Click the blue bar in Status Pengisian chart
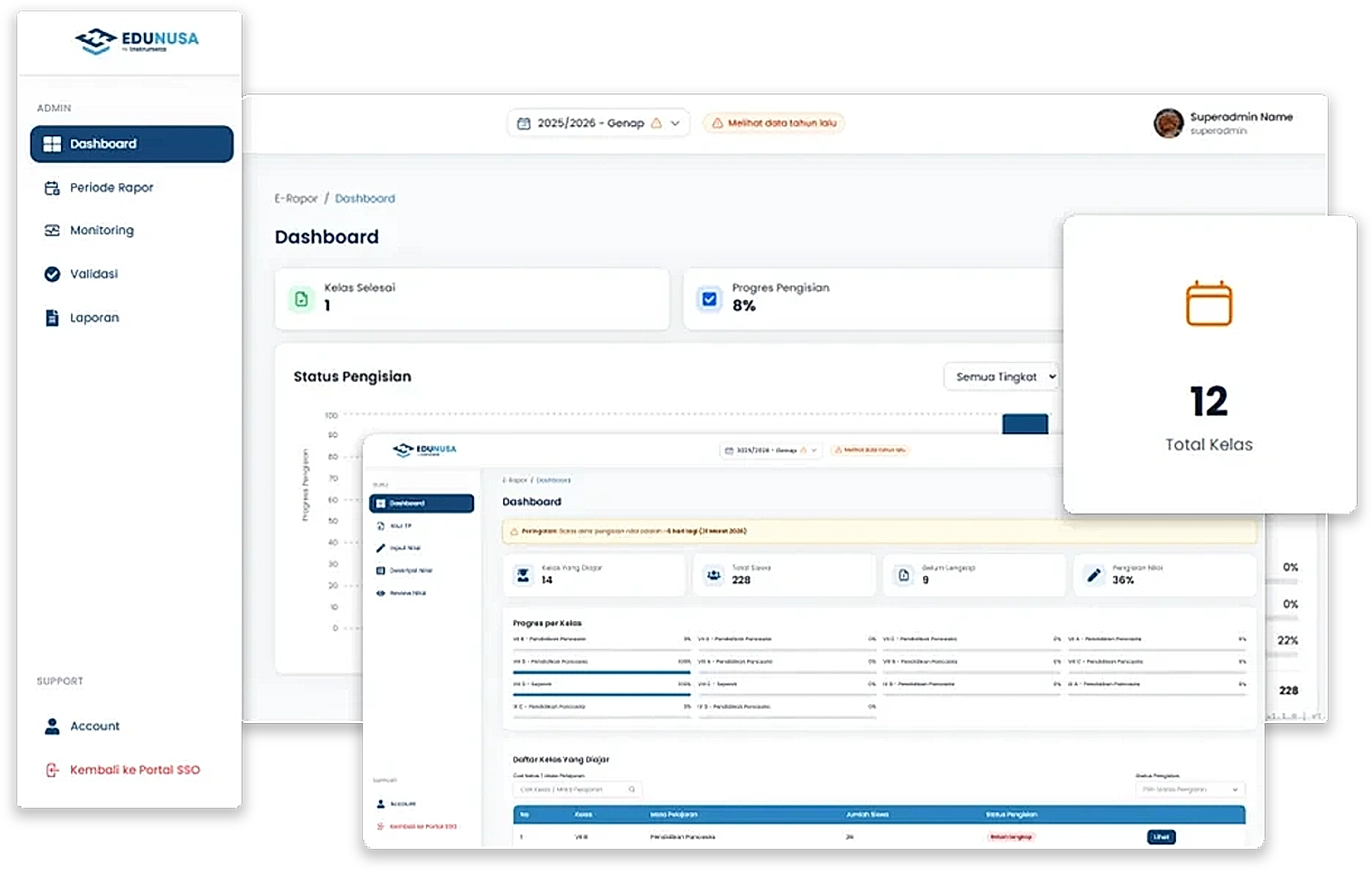The height and width of the screenshot is (871, 1372). [1024, 424]
